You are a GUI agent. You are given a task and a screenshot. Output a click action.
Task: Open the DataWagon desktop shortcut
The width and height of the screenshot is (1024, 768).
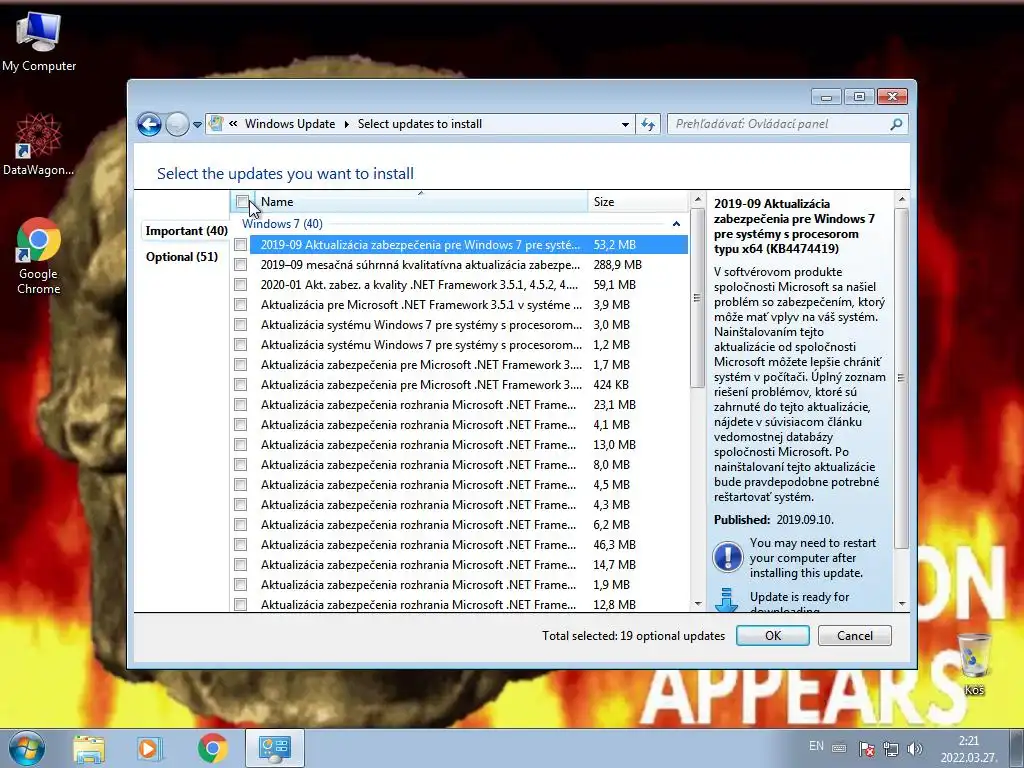tap(38, 145)
